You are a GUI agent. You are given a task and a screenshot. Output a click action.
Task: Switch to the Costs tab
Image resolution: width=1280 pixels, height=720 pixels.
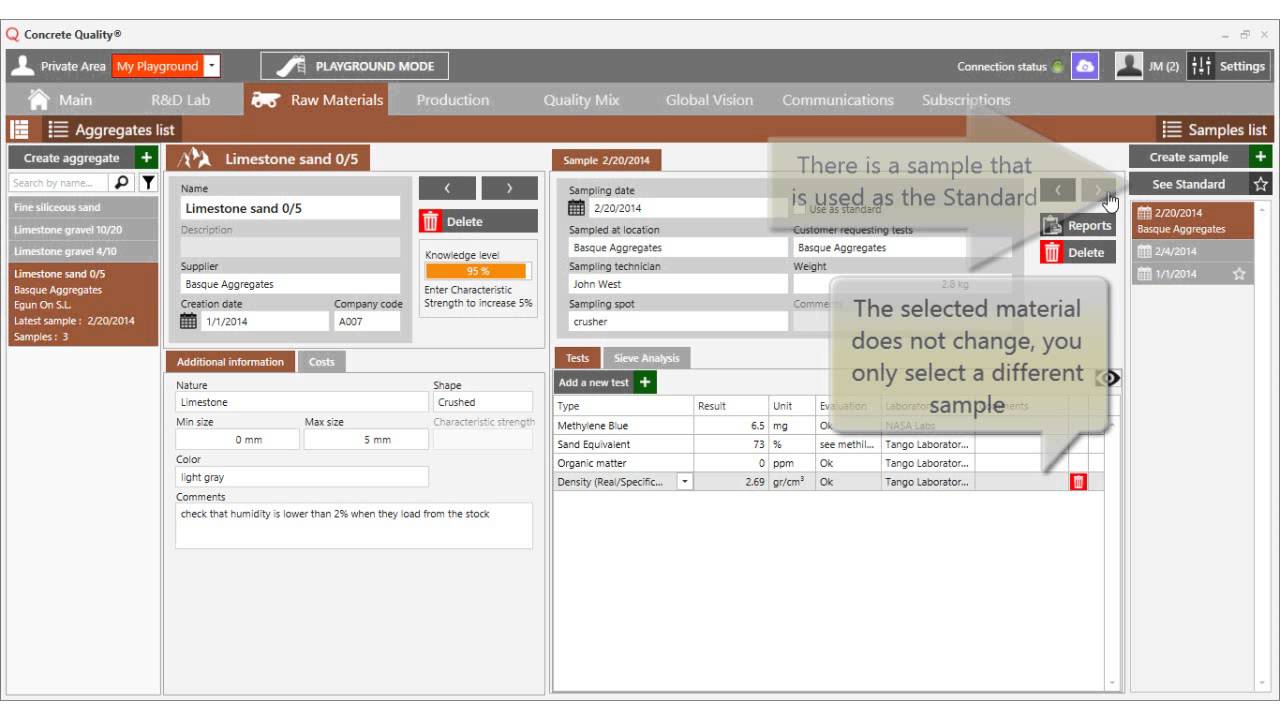(322, 362)
